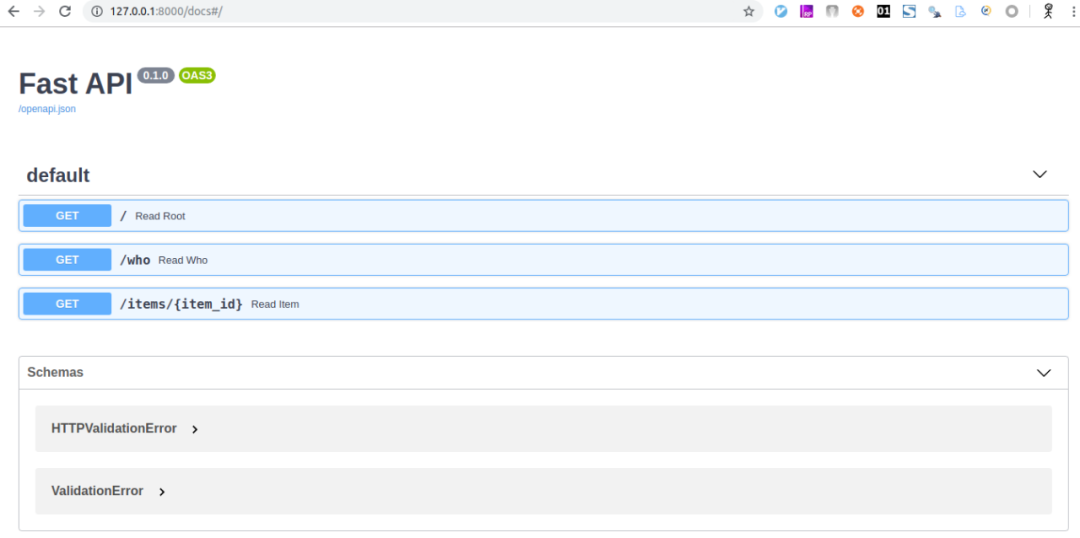Screen dimensions: 1080x538
Task: Click the HTTPValidationError schema name
Action: (114, 428)
